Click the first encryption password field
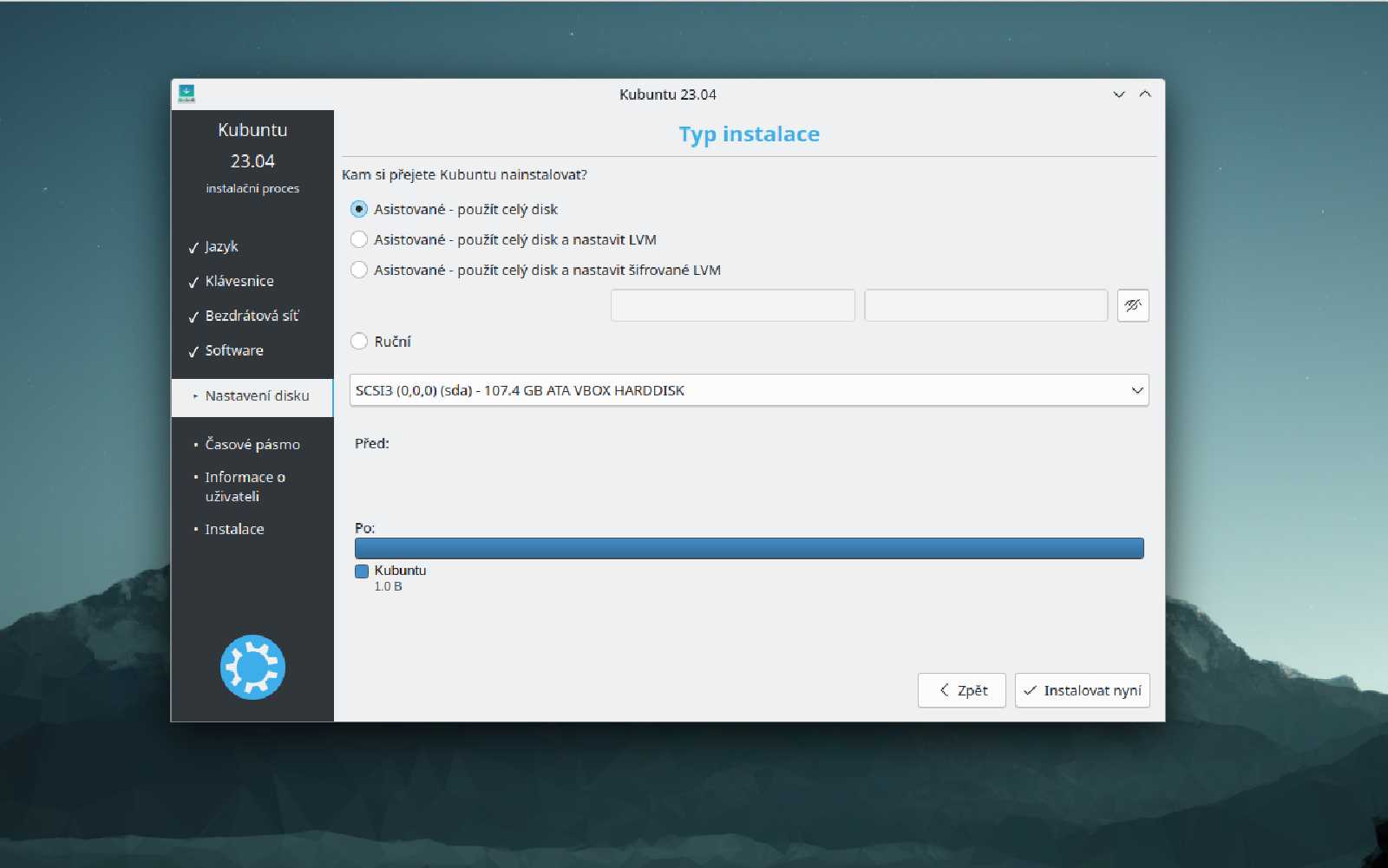This screenshot has width=1388, height=868. tap(733, 305)
